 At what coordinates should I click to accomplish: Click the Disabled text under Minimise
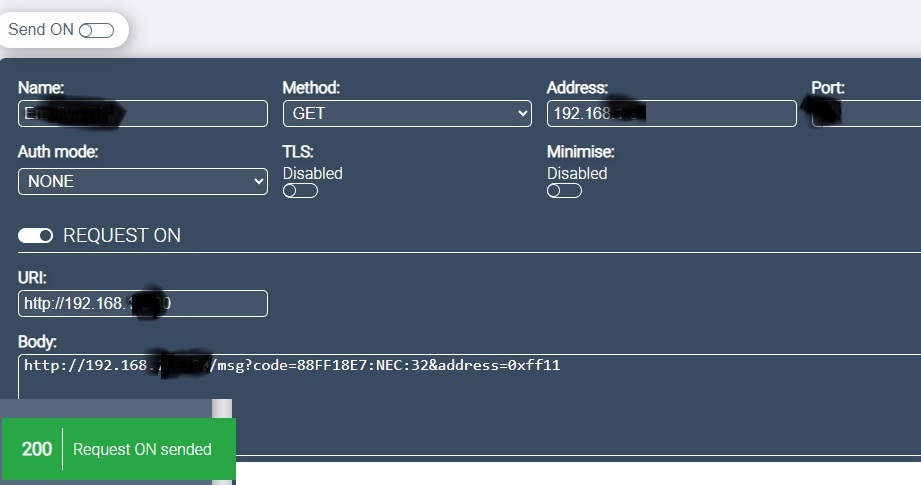[x=577, y=173]
